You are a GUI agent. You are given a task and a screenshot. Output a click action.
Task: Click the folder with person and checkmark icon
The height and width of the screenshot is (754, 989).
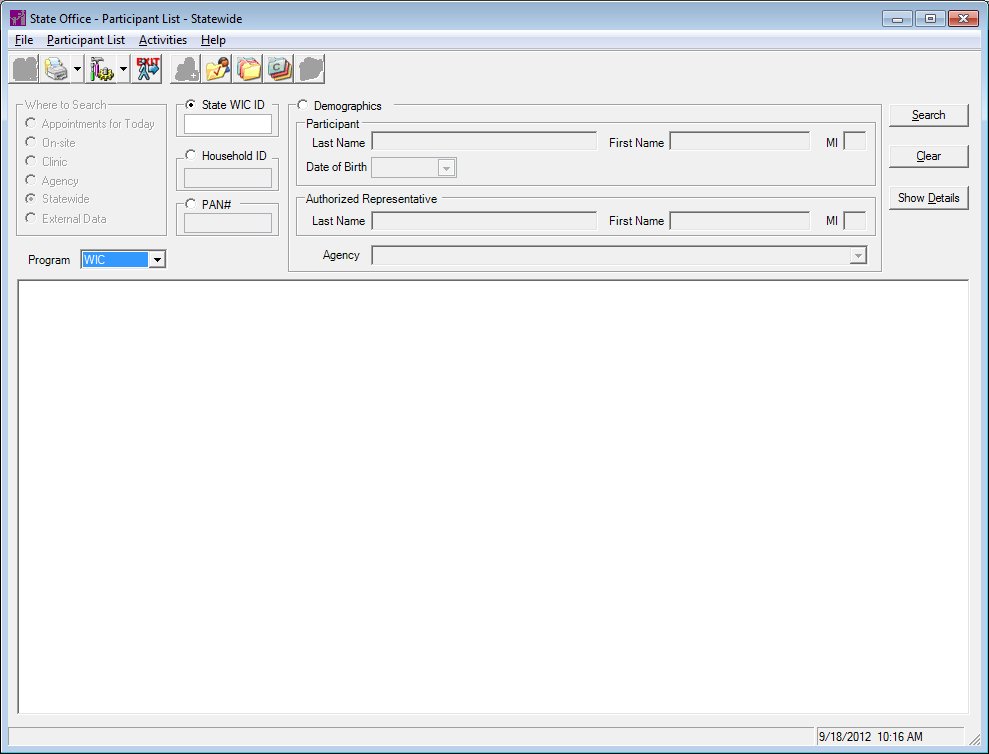[218, 69]
